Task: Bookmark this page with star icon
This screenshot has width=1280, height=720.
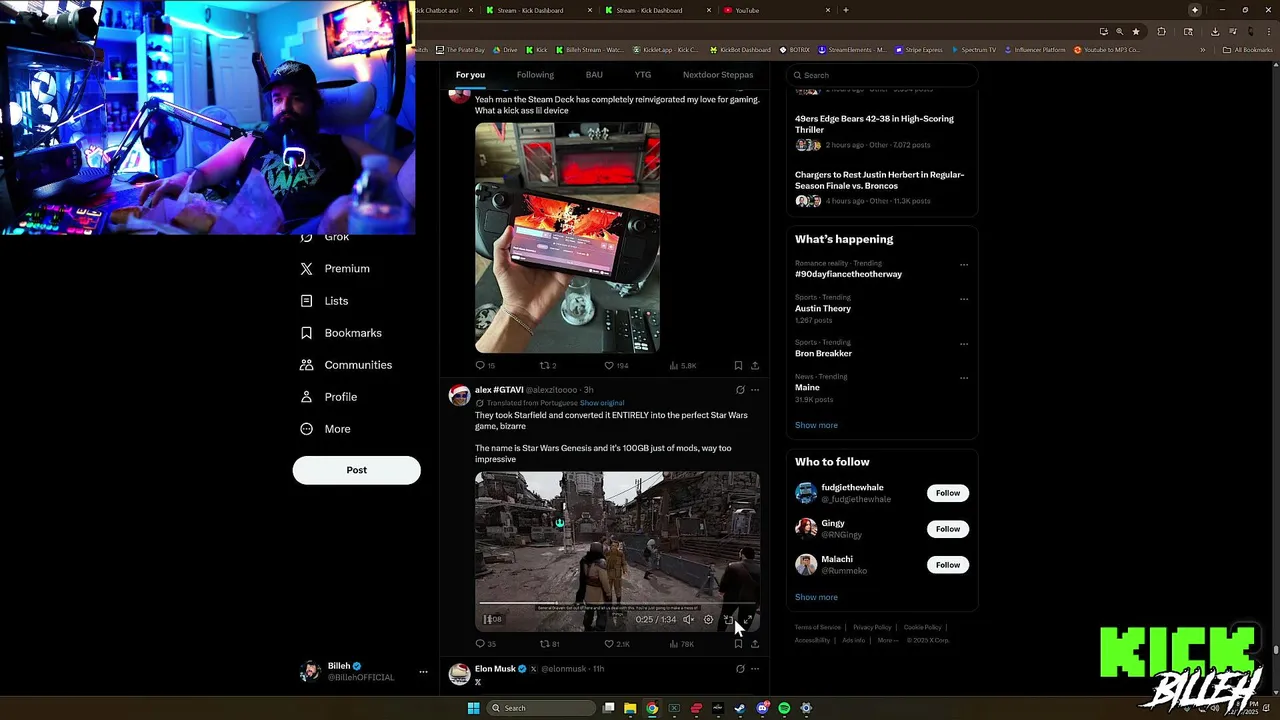Action: pyautogui.click(x=1135, y=31)
